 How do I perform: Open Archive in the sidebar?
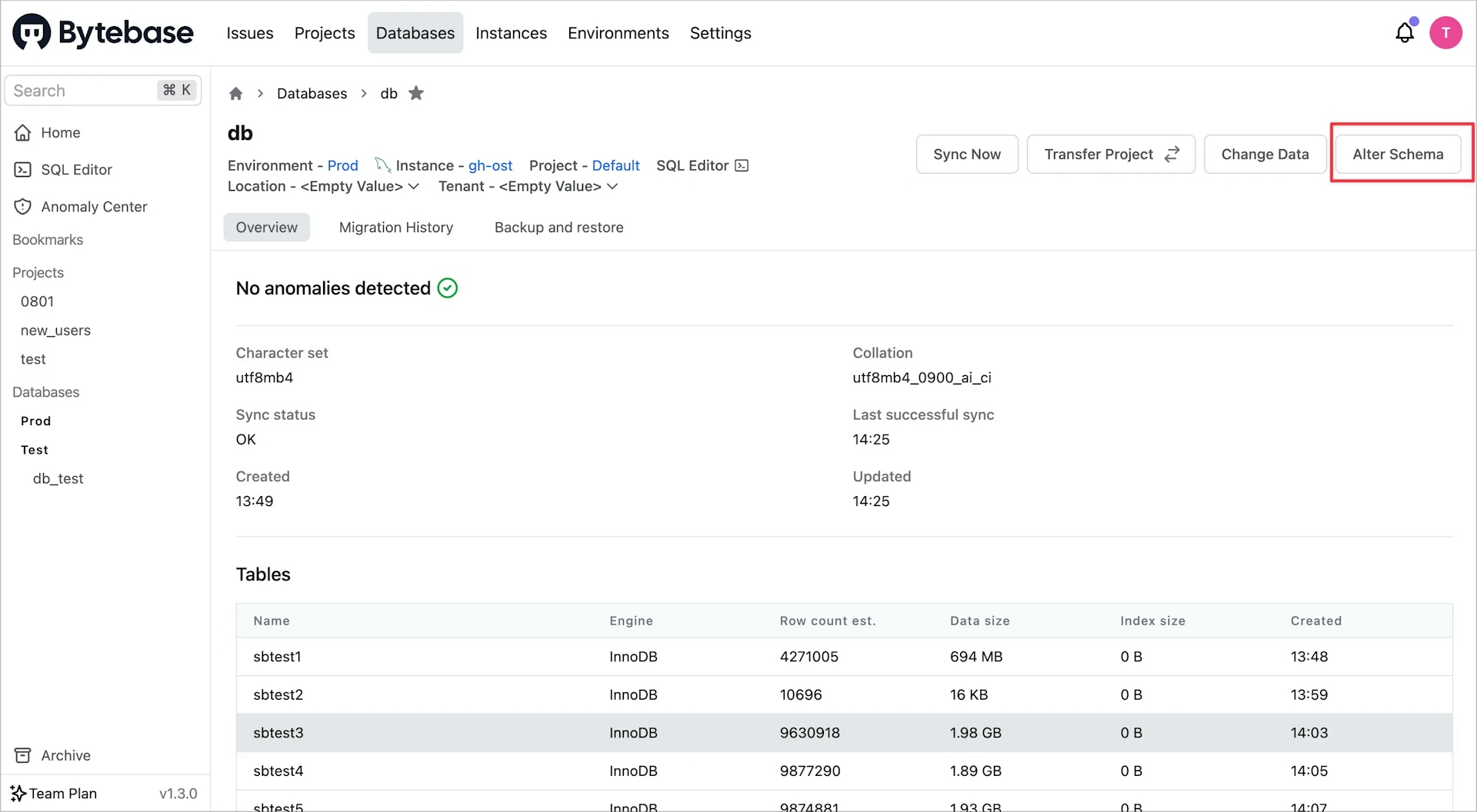point(65,755)
